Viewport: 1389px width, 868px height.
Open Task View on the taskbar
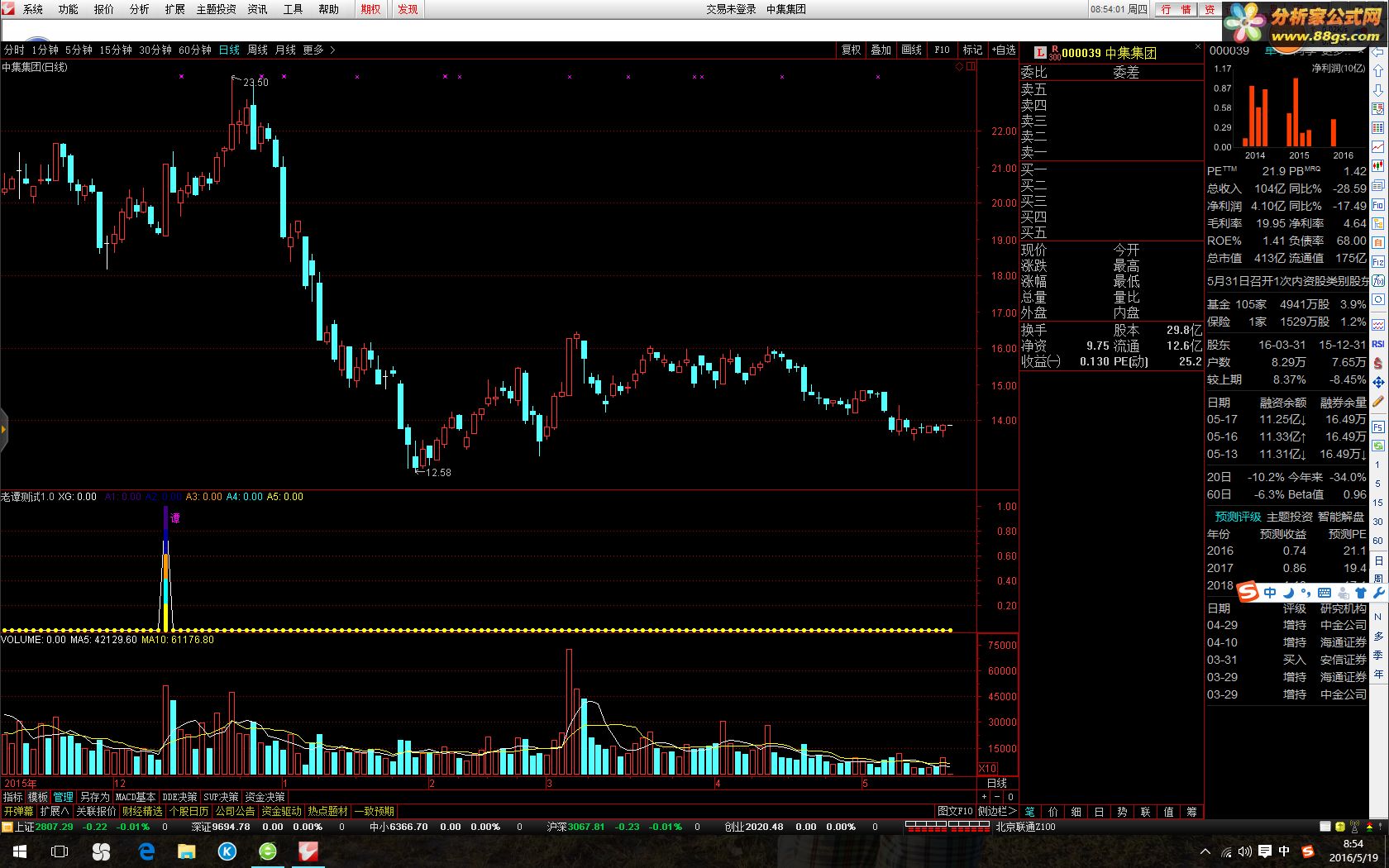point(60,851)
